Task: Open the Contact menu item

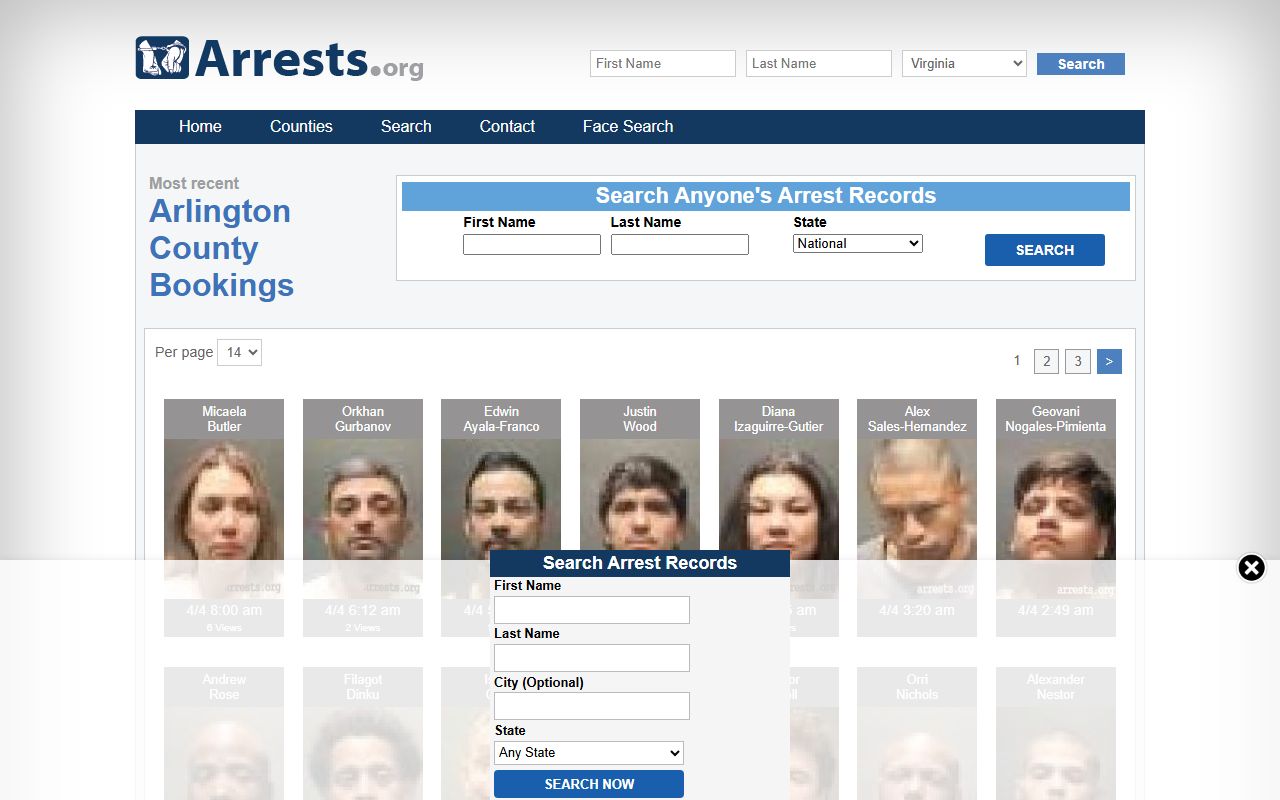Action: pos(507,126)
